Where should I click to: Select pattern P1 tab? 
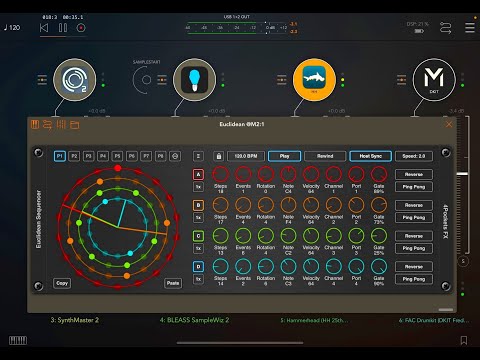point(60,156)
